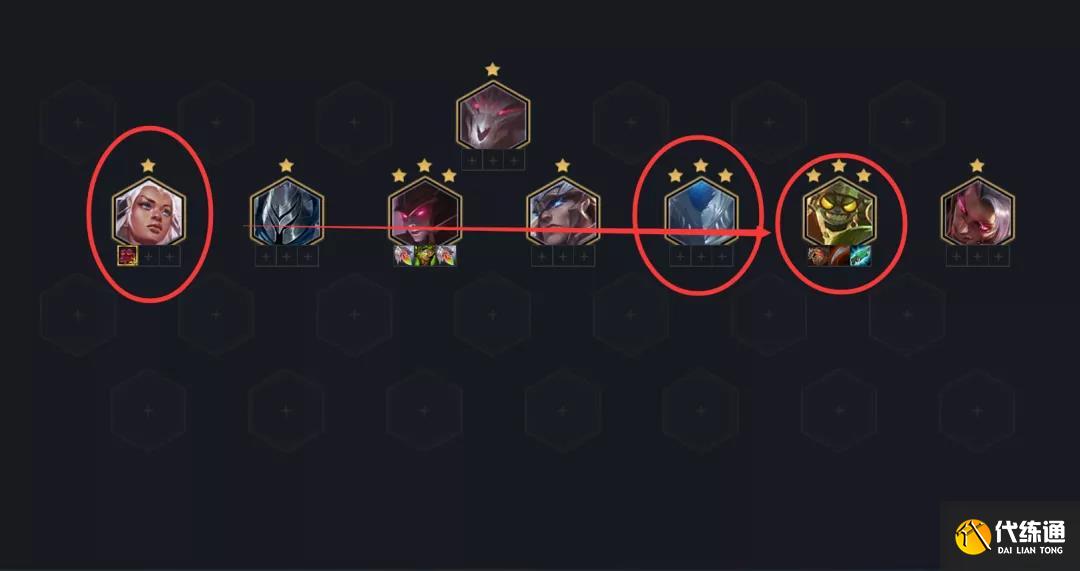Add an item to the far-right champion's last slot
1080x571 pixels.
tap(999, 256)
